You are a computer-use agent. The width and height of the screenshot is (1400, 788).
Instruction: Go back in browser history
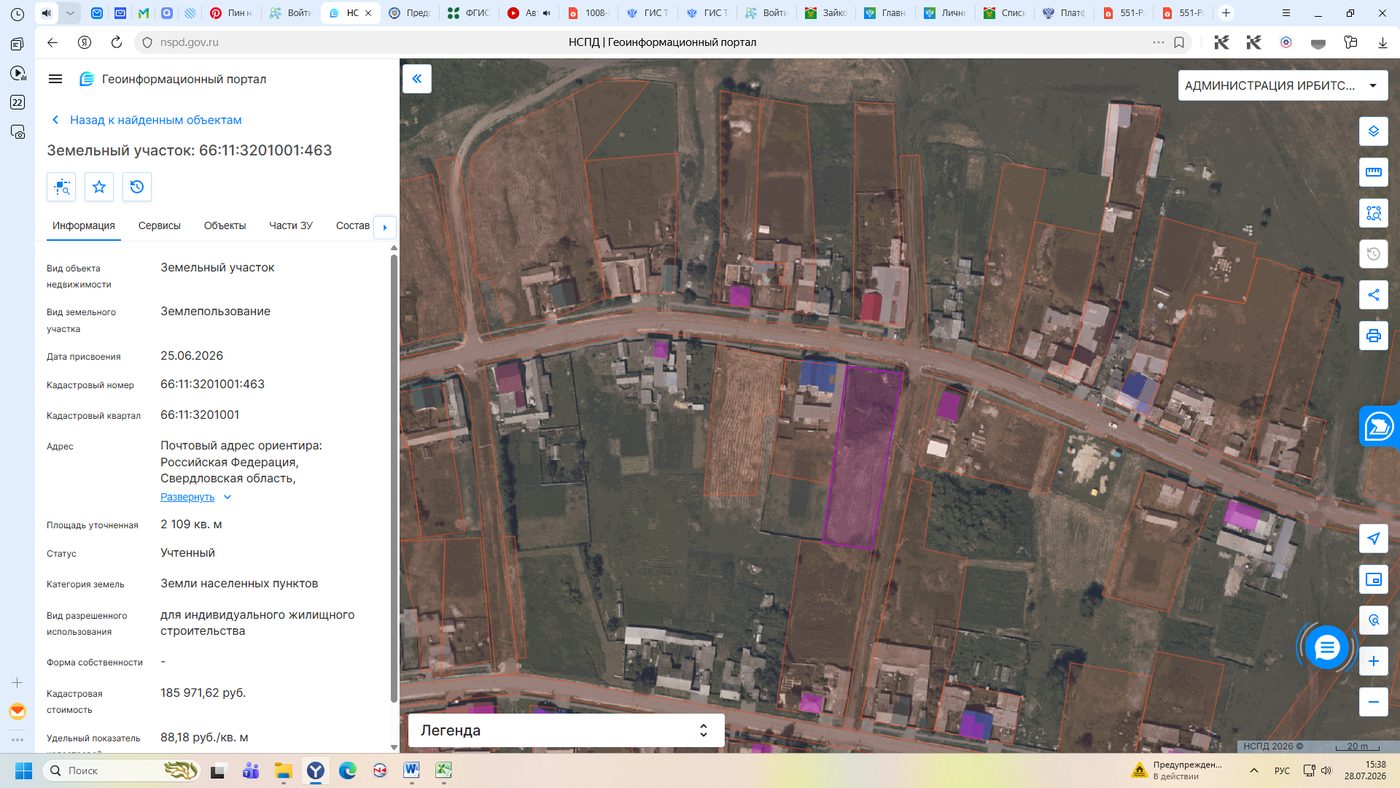click(52, 43)
